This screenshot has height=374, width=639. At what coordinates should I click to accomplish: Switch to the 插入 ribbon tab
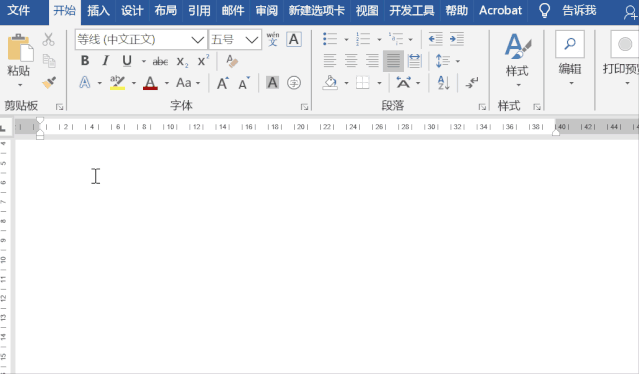[x=98, y=11]
